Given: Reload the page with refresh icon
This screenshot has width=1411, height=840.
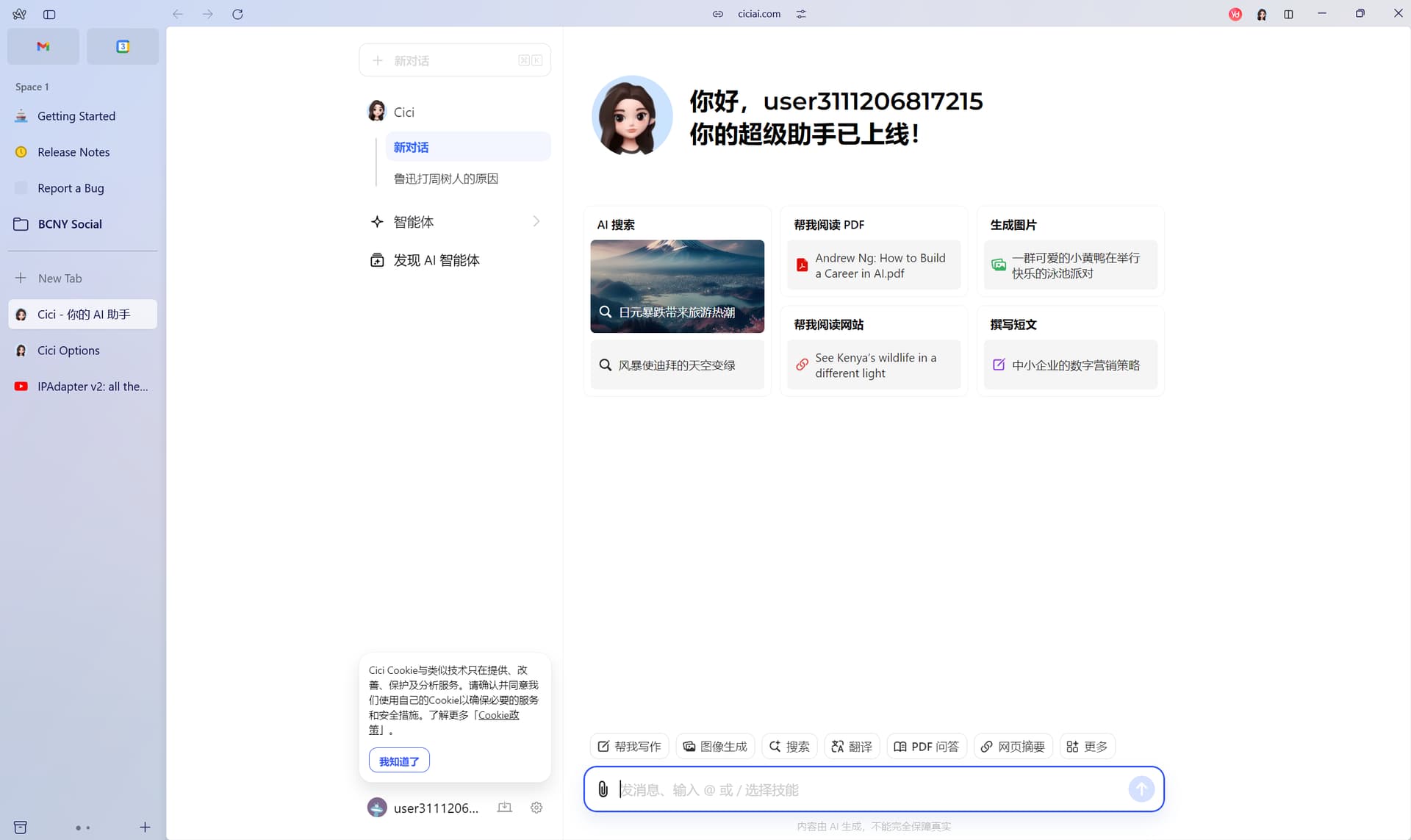Looking at the screenshot, I should coord(237,14).
